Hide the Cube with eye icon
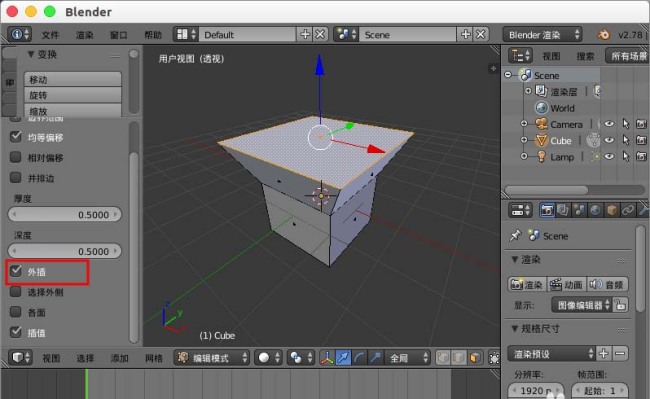 pos(609,140)
